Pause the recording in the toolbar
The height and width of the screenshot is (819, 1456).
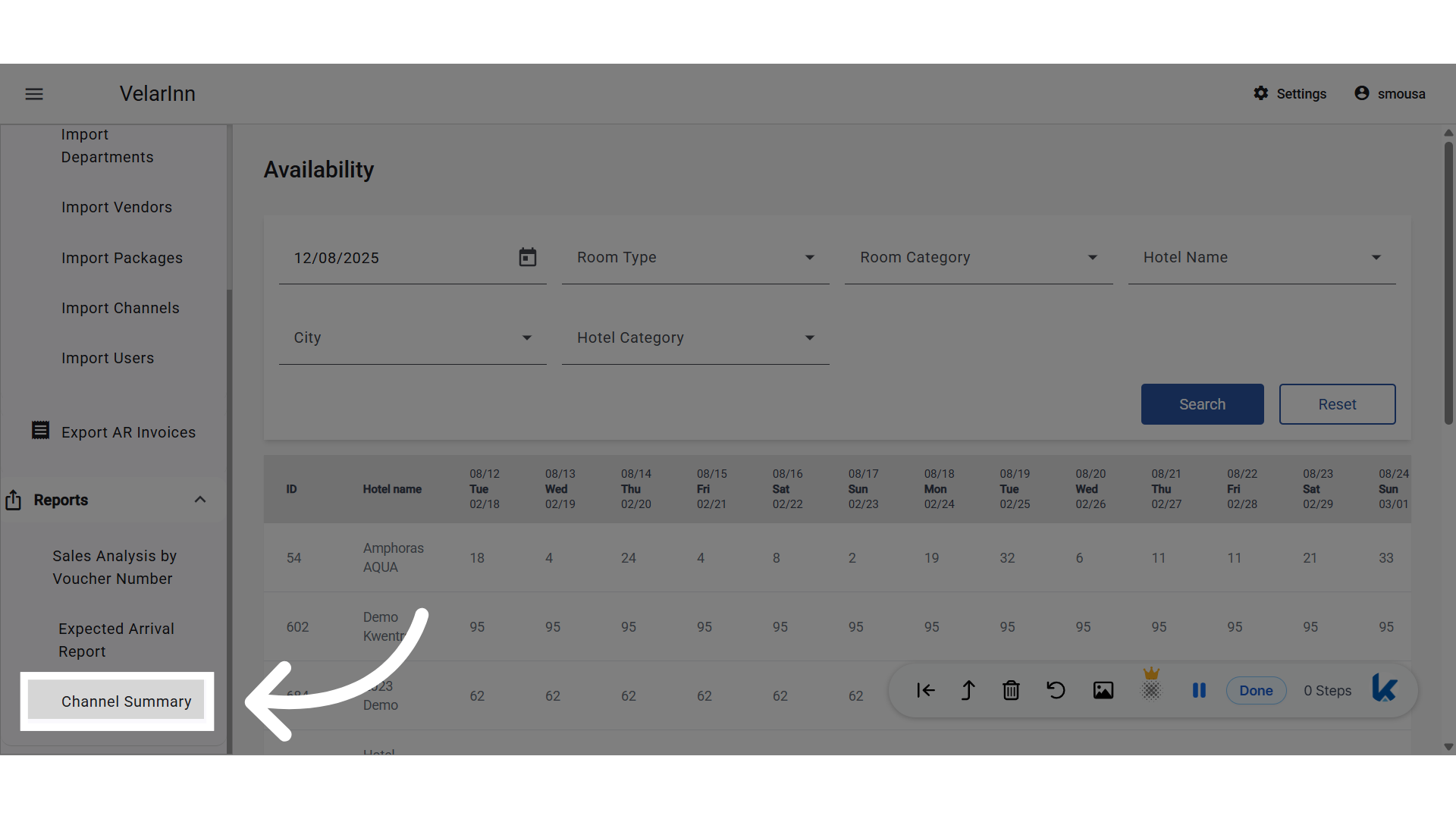click(x=1199, y=690)
